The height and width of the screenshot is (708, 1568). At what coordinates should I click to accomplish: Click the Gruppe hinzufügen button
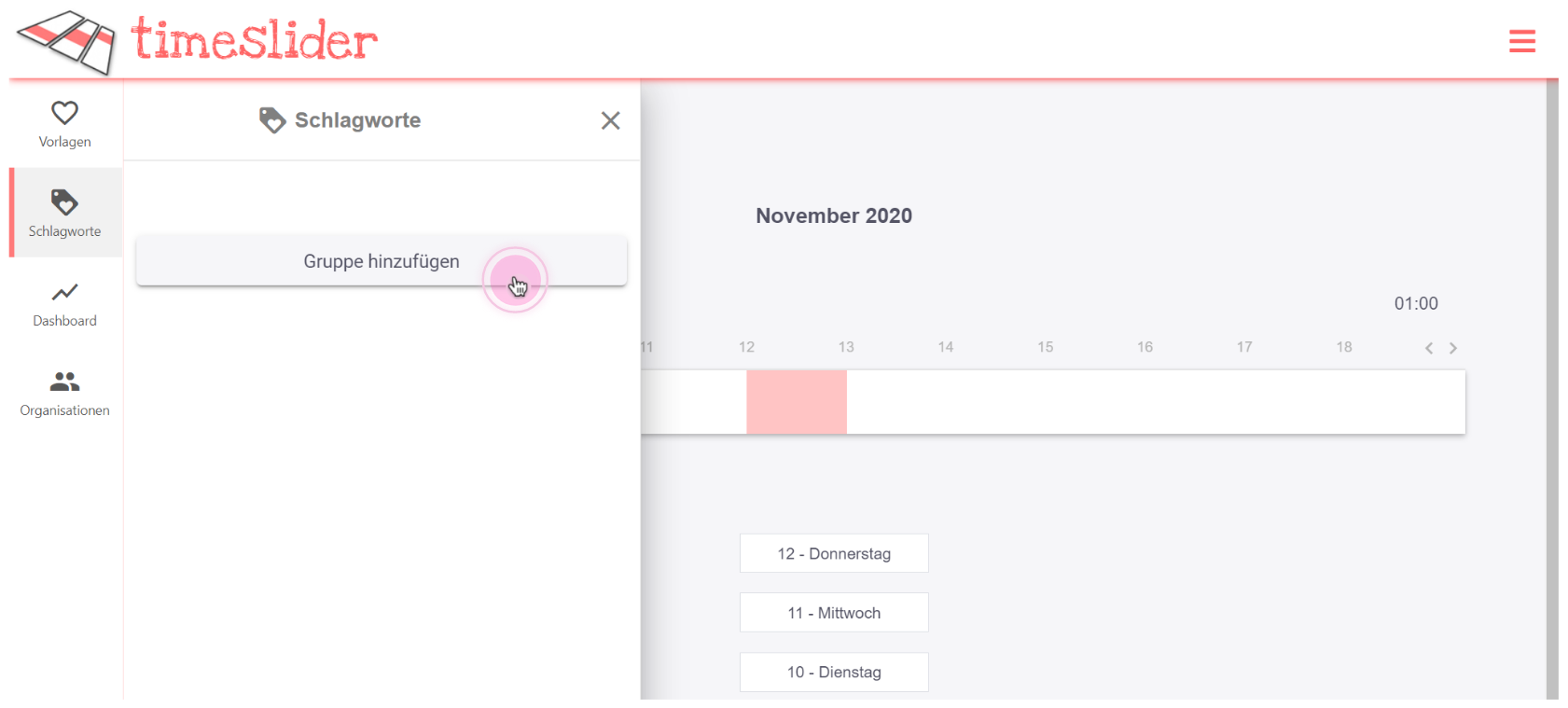[381, 261]
